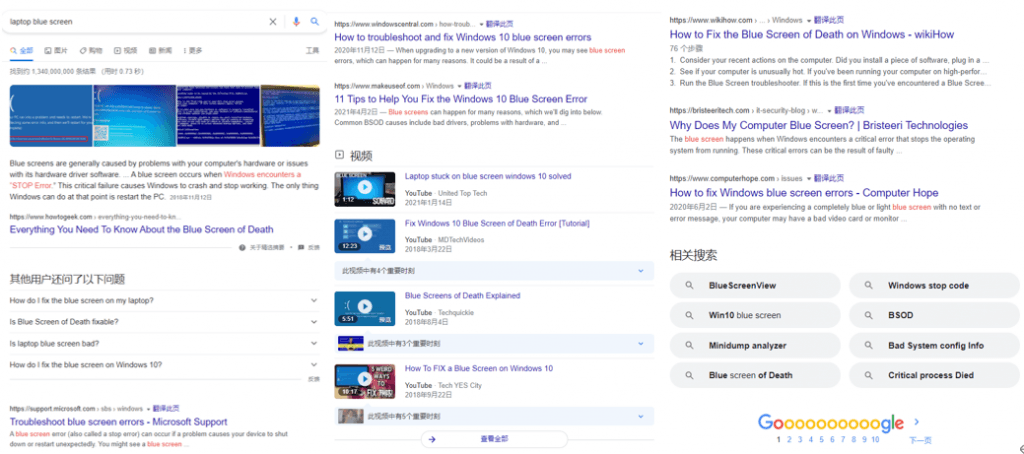Viewport: 1024px width, 454px height.
Task: Open 工具 search tools
Action: click(312, 50)
